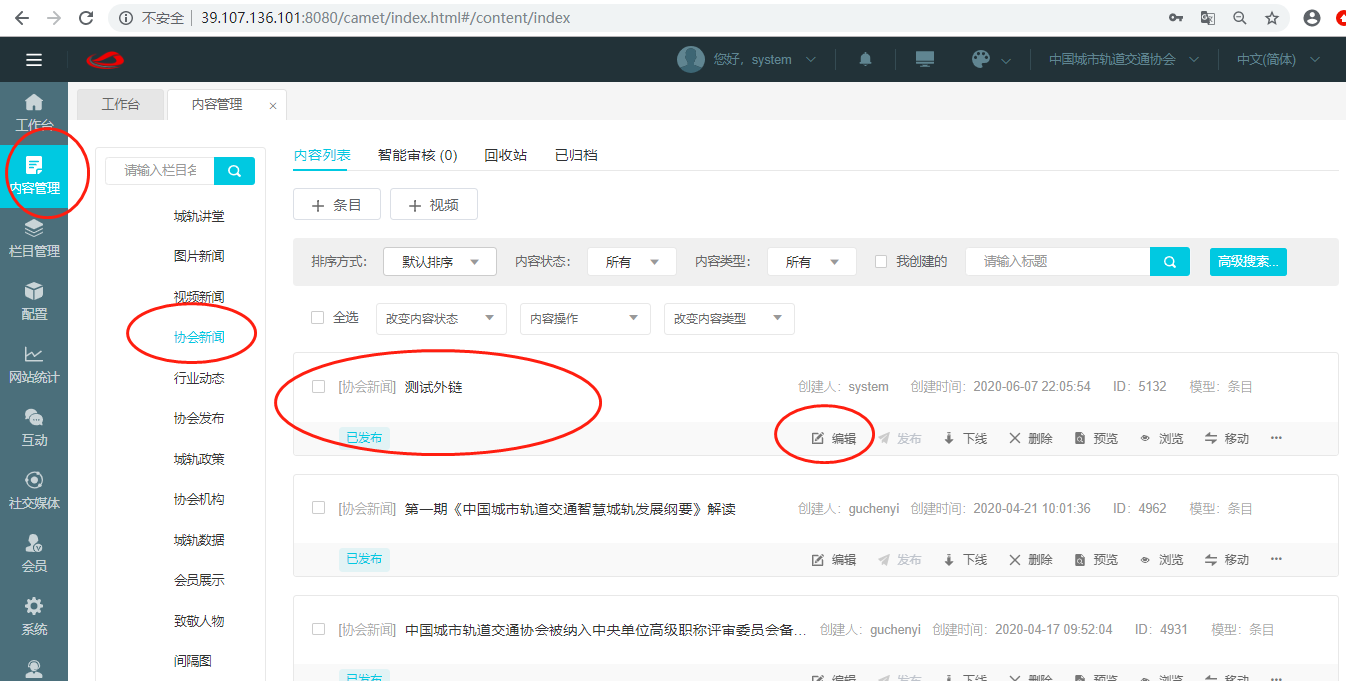Click the system user avatar
Screen dimensions: 1346x681
point(691,59)
